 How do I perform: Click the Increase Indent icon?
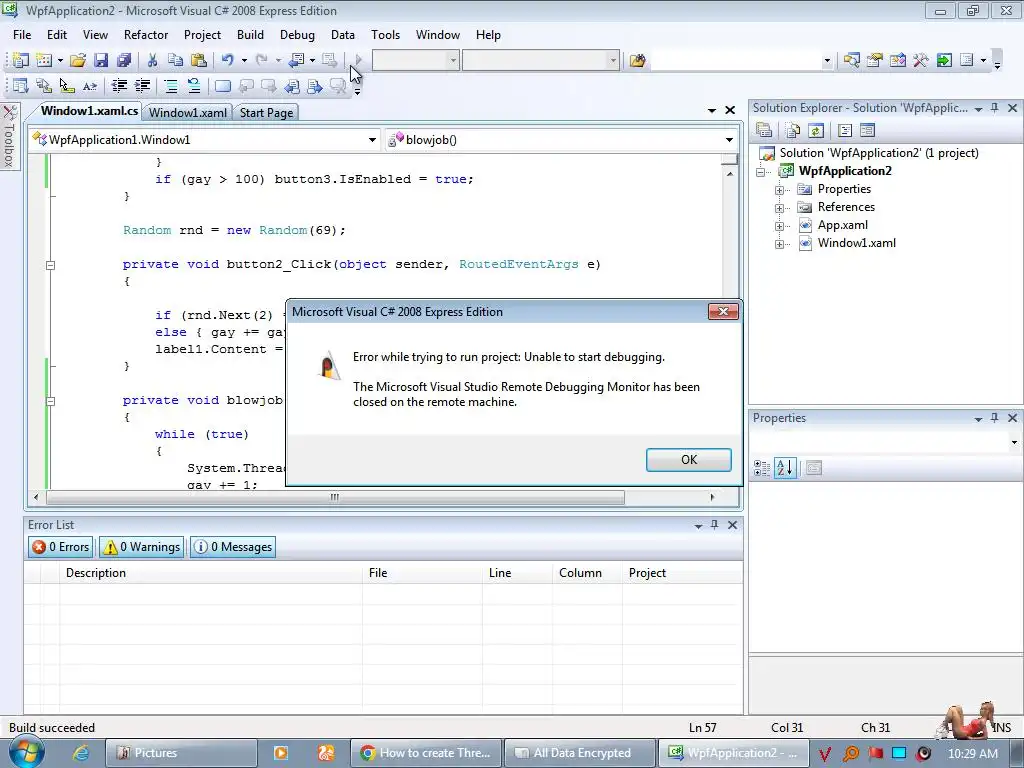click(x=142, y=86)
